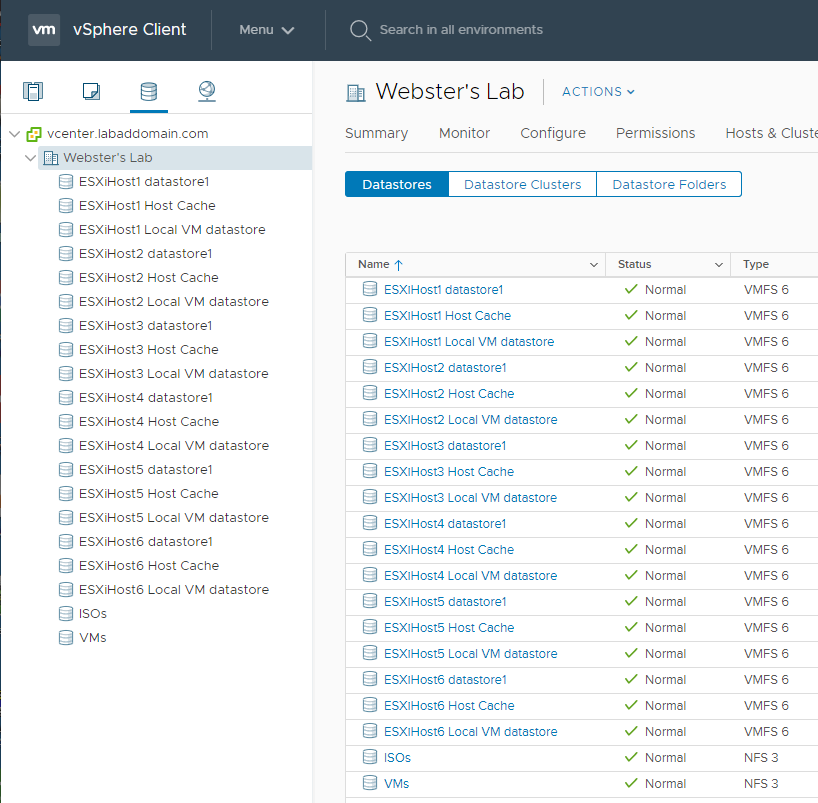Select ESXiHost5 Local VM datastore in tree
The image size is (818, 803).
(173, 518)
